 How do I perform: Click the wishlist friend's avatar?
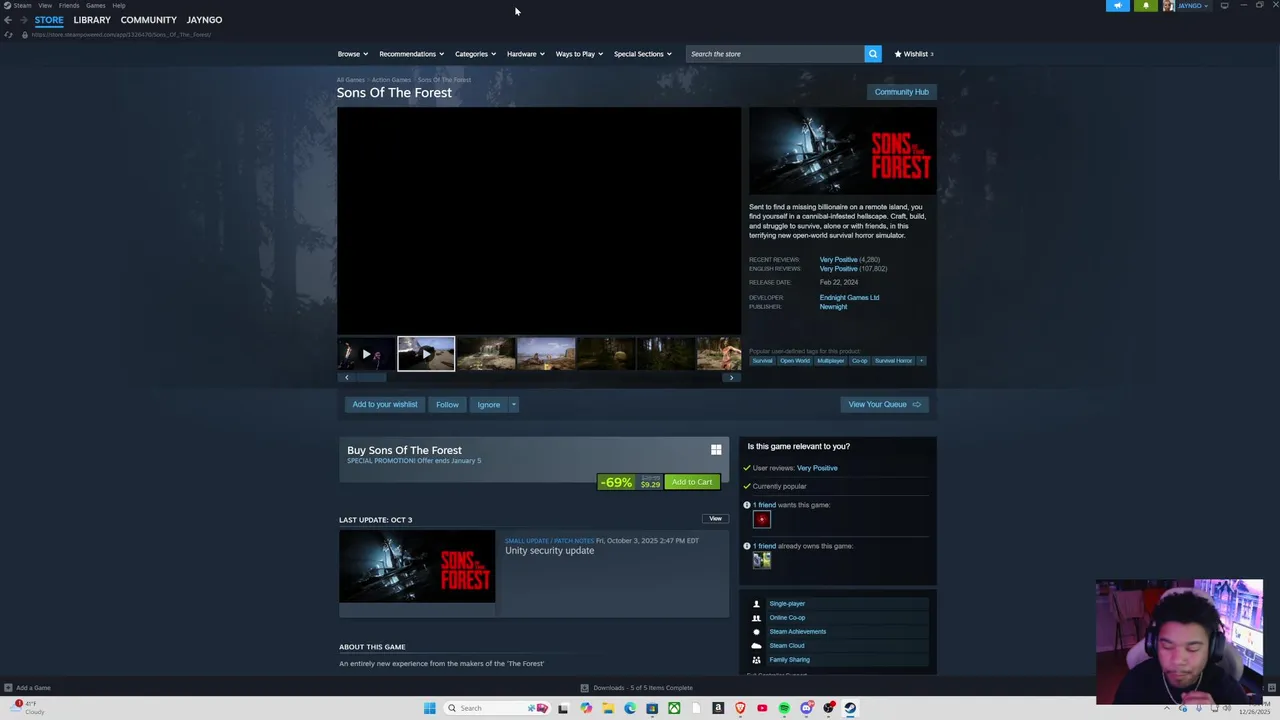click(762, 519)
